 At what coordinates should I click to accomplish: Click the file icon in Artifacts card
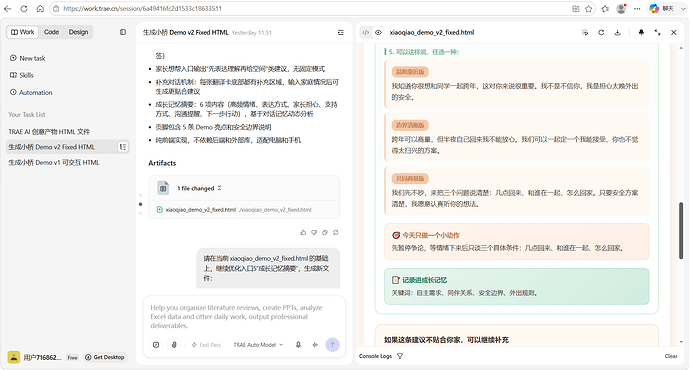[163, 188]
